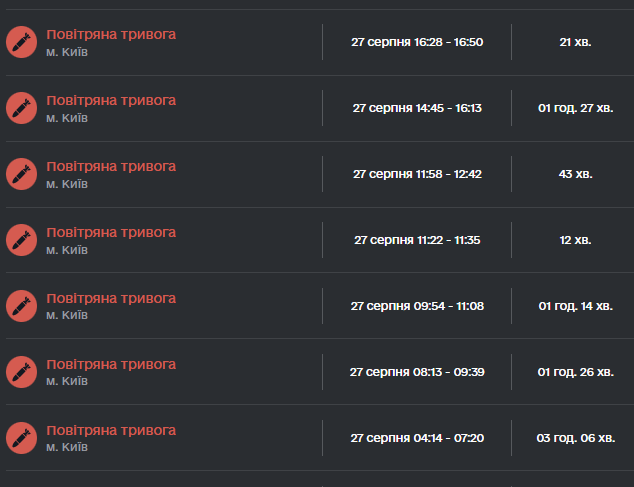Click 'м. Київ' under the 11:22 alert
Viewport: 634px width, 487px height.
(x=67, y=250)
